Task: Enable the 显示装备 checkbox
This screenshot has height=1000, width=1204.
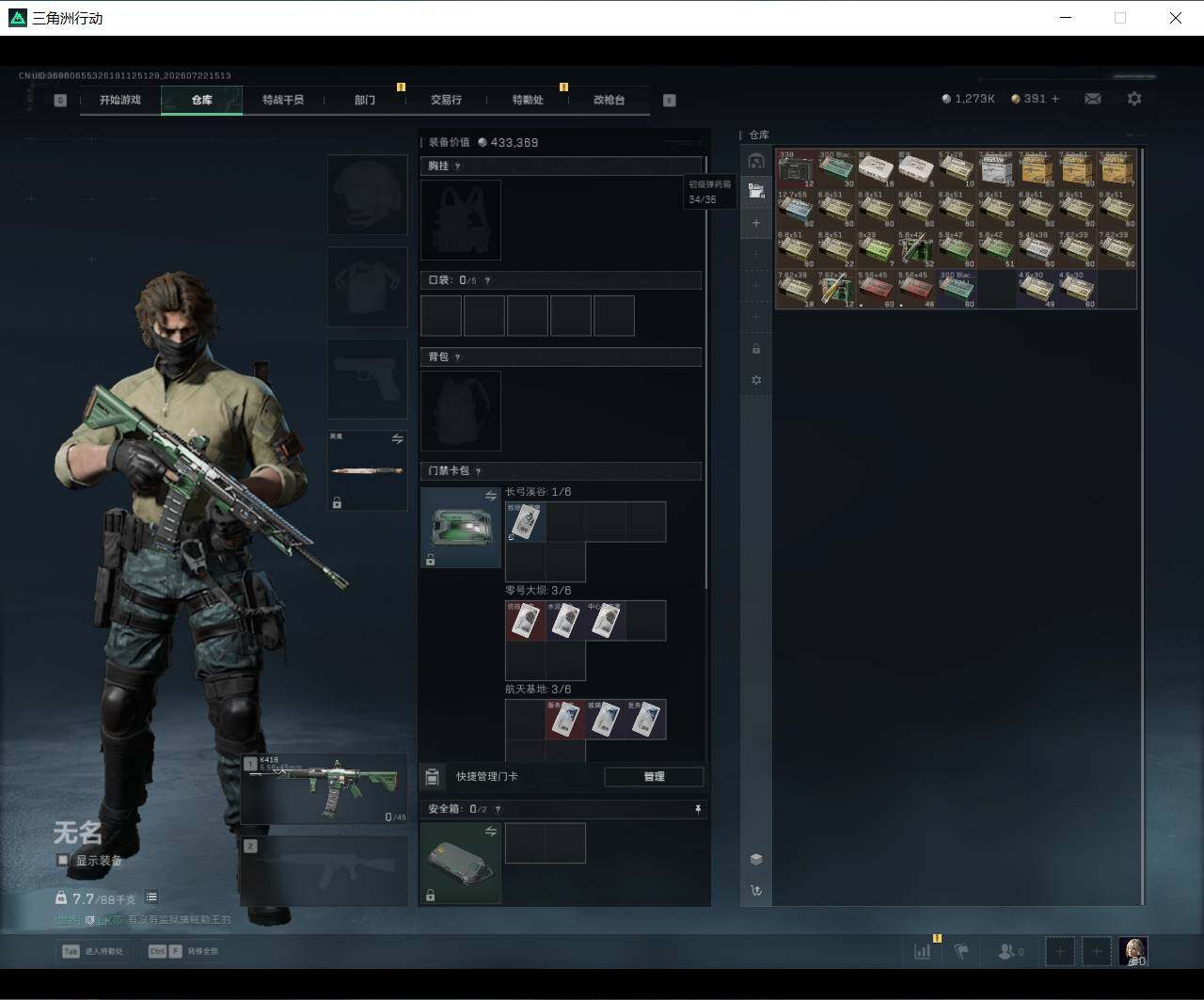Action: [x=63, y=860]
